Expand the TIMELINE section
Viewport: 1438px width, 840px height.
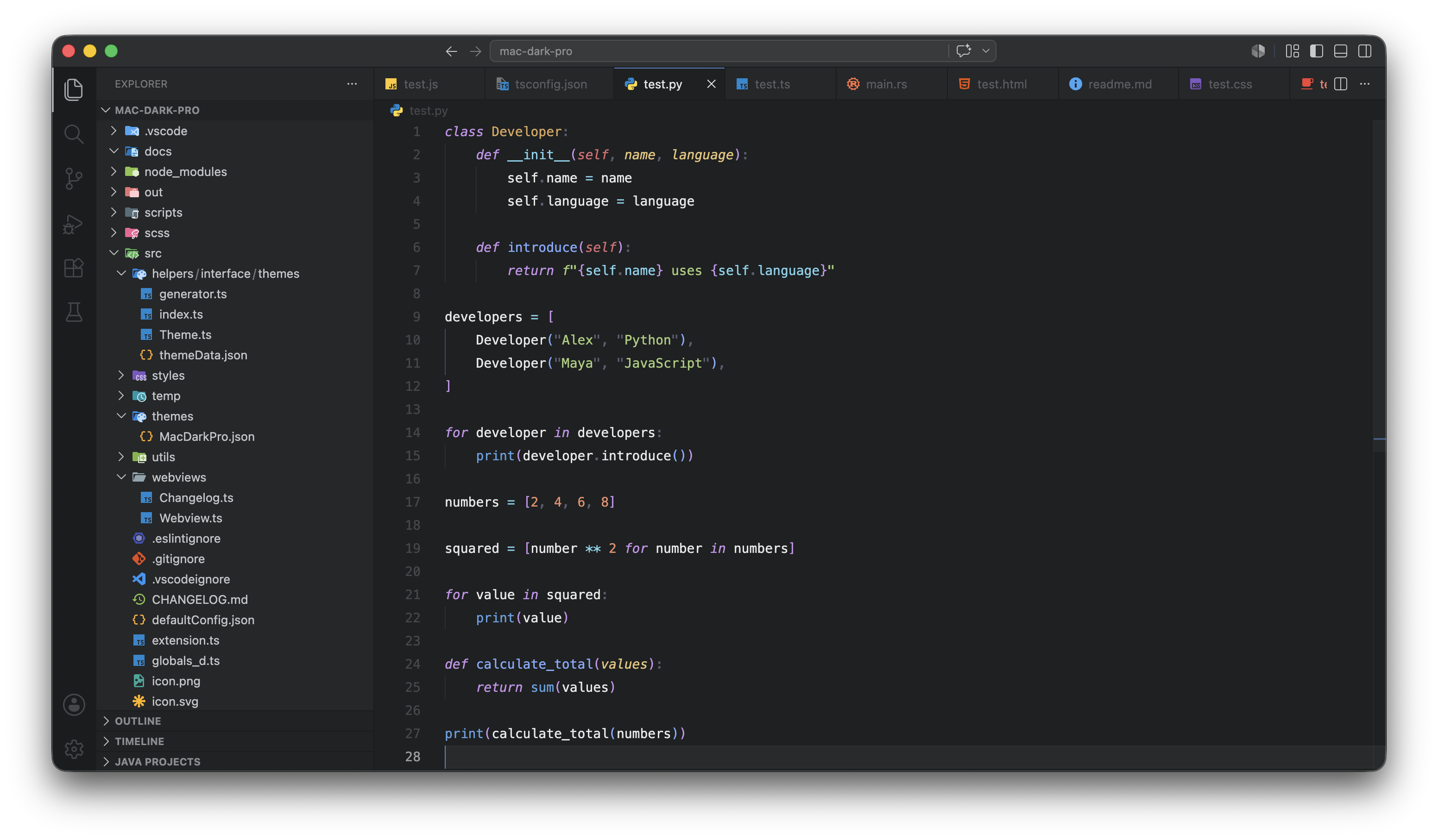point(235,741)
